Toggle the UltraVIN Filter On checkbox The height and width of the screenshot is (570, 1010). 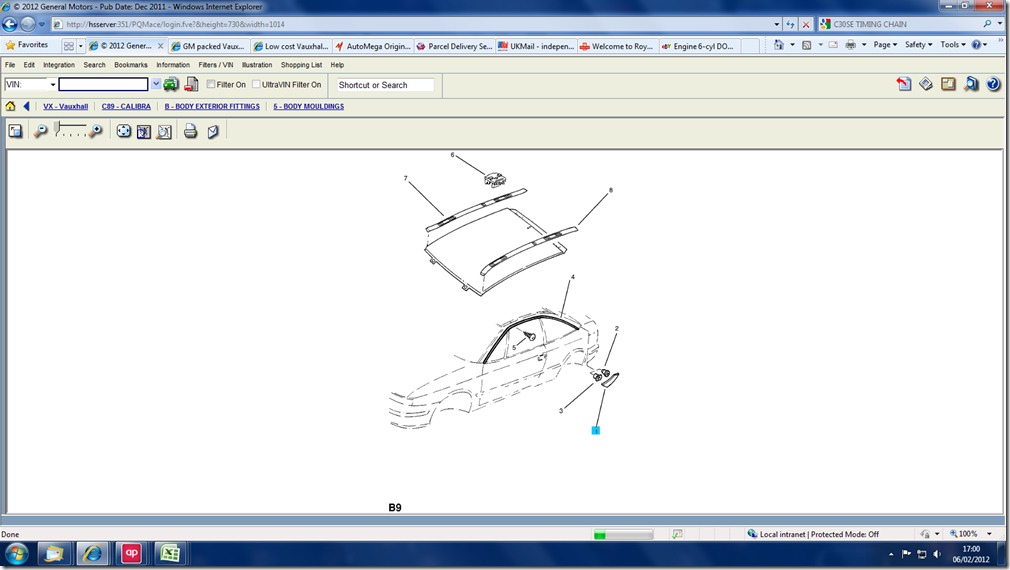pos(256,85)
